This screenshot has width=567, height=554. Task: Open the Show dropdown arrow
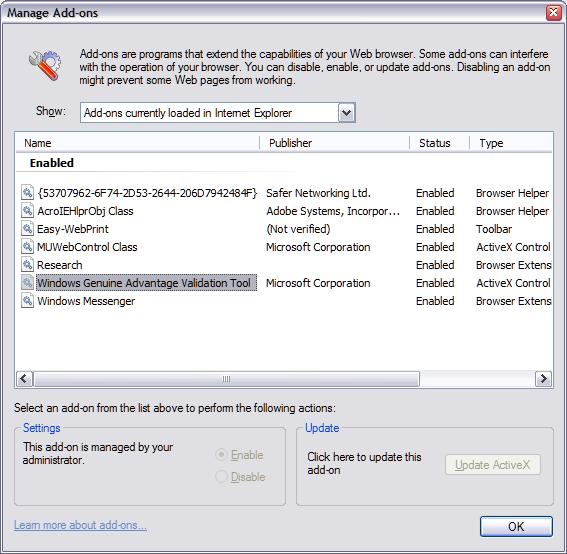(346, 113)
